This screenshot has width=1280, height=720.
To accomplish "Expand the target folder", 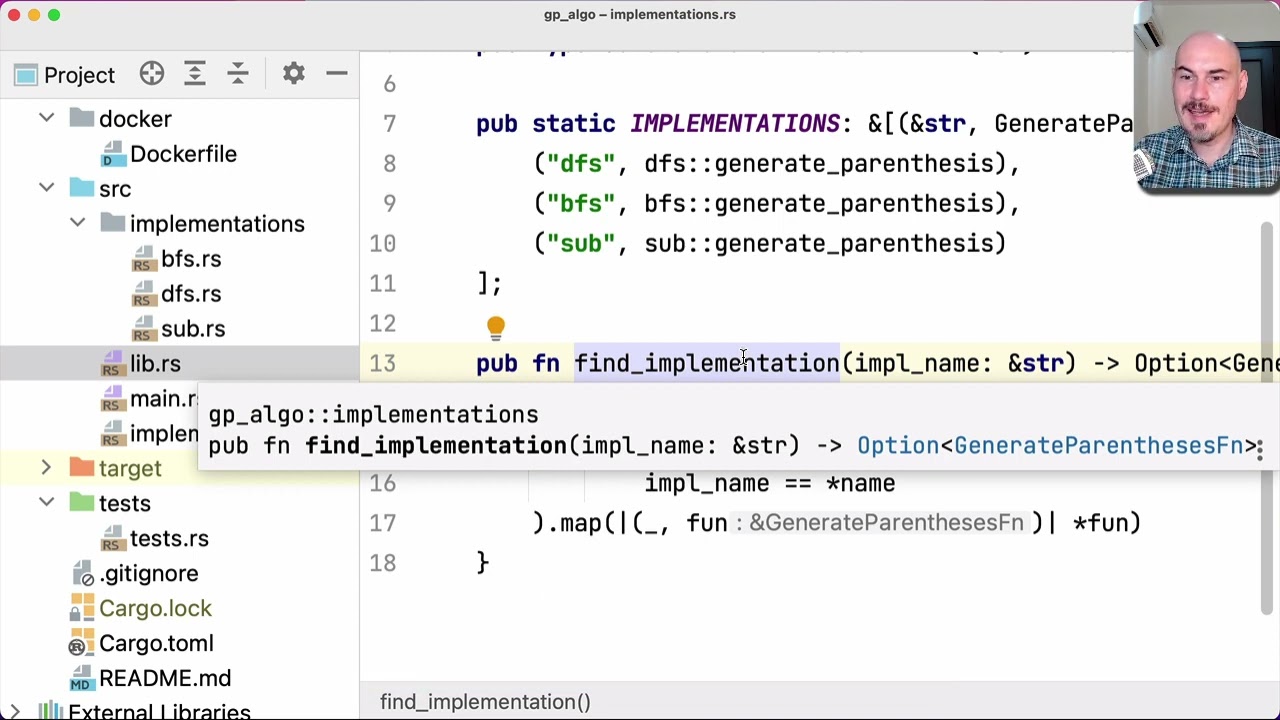I will coord(47,468).
